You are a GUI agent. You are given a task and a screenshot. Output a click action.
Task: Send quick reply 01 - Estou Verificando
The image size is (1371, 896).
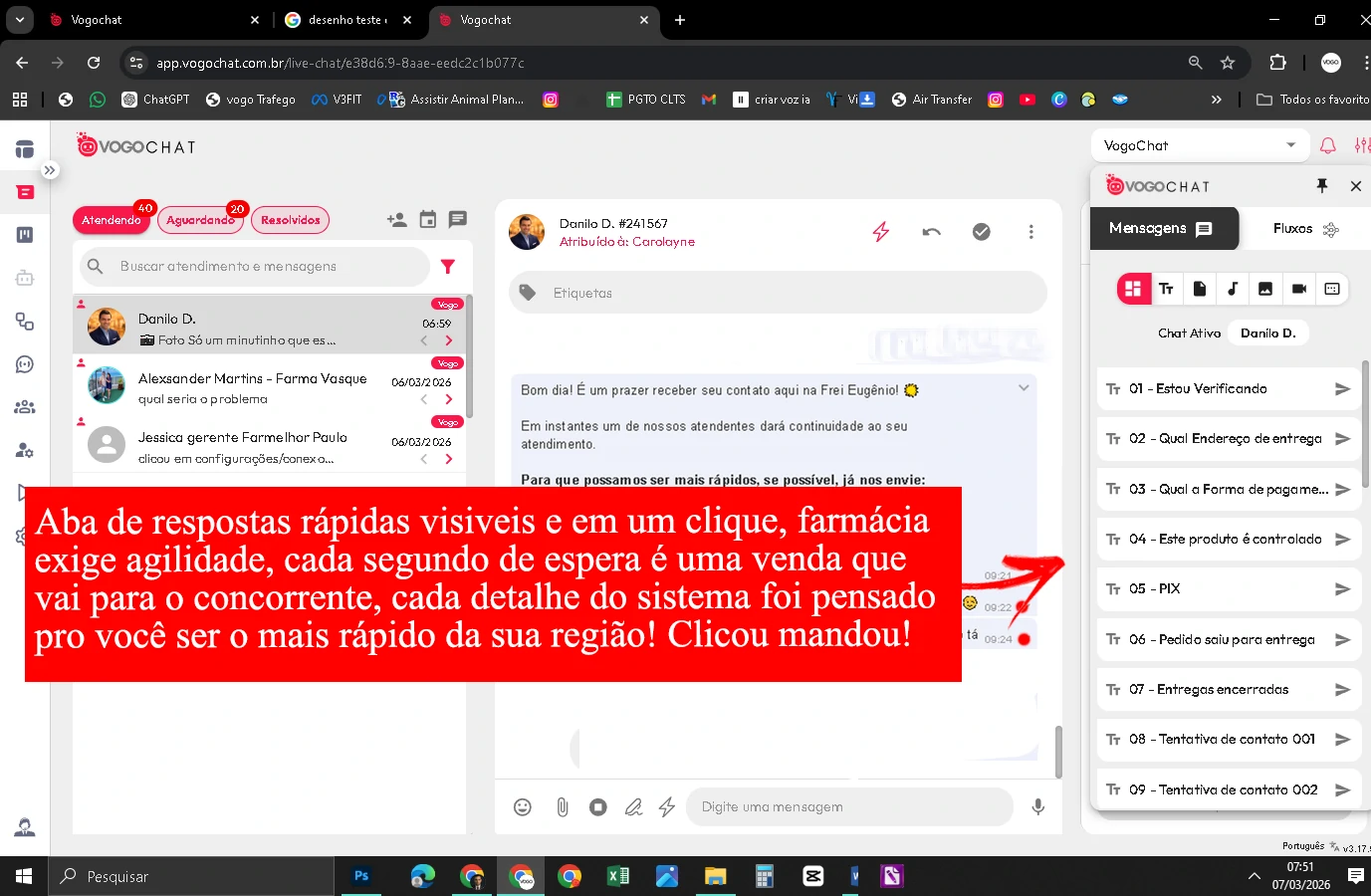[1342, 389]
